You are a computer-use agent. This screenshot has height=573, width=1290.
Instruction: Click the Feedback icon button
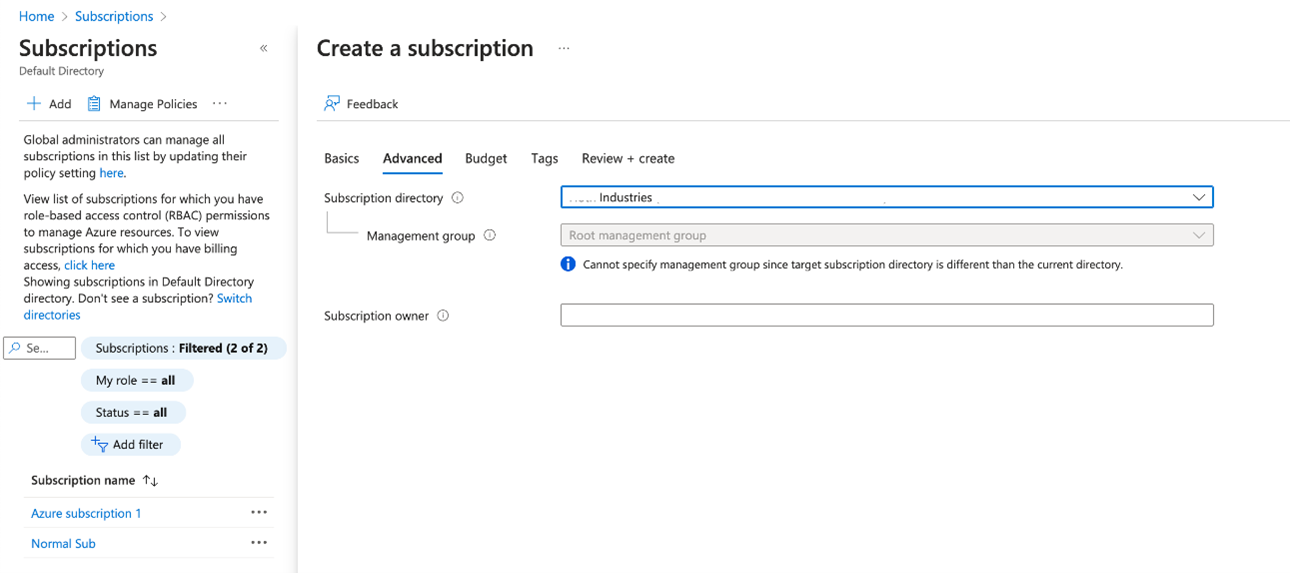click(x=332, y=104)
